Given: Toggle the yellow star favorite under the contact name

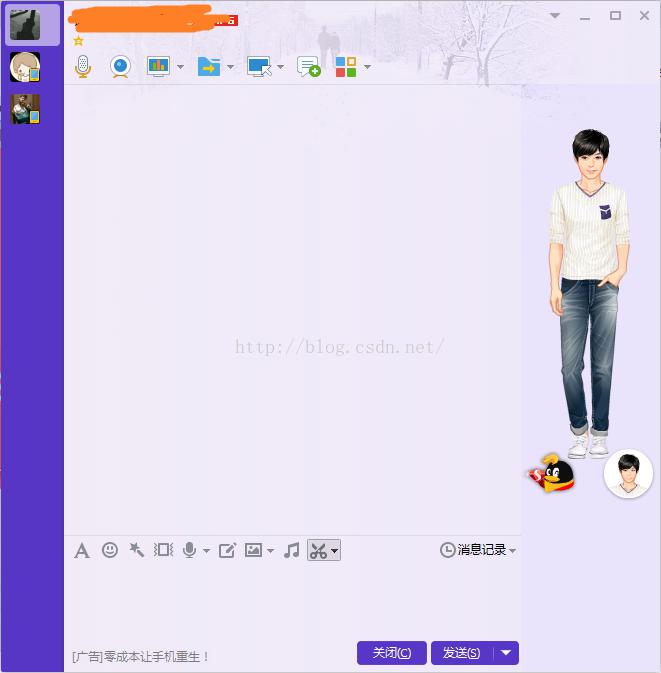Looking at the screenshot, I should click(79, 41).
